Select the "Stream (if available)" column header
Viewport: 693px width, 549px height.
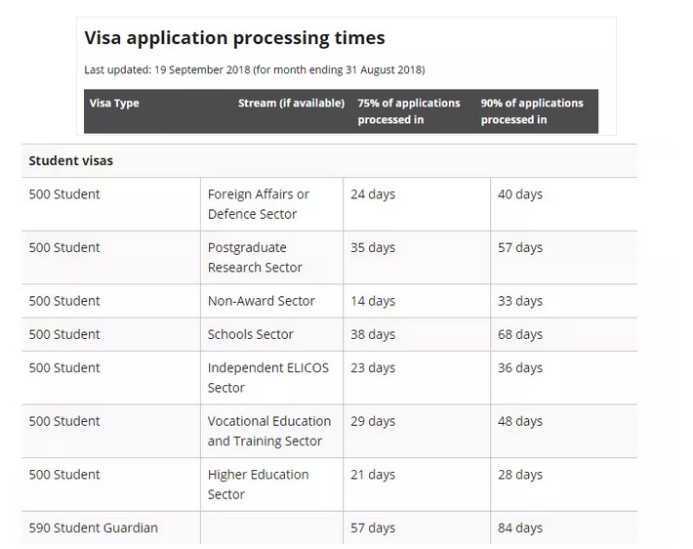[x=291, y=103]
